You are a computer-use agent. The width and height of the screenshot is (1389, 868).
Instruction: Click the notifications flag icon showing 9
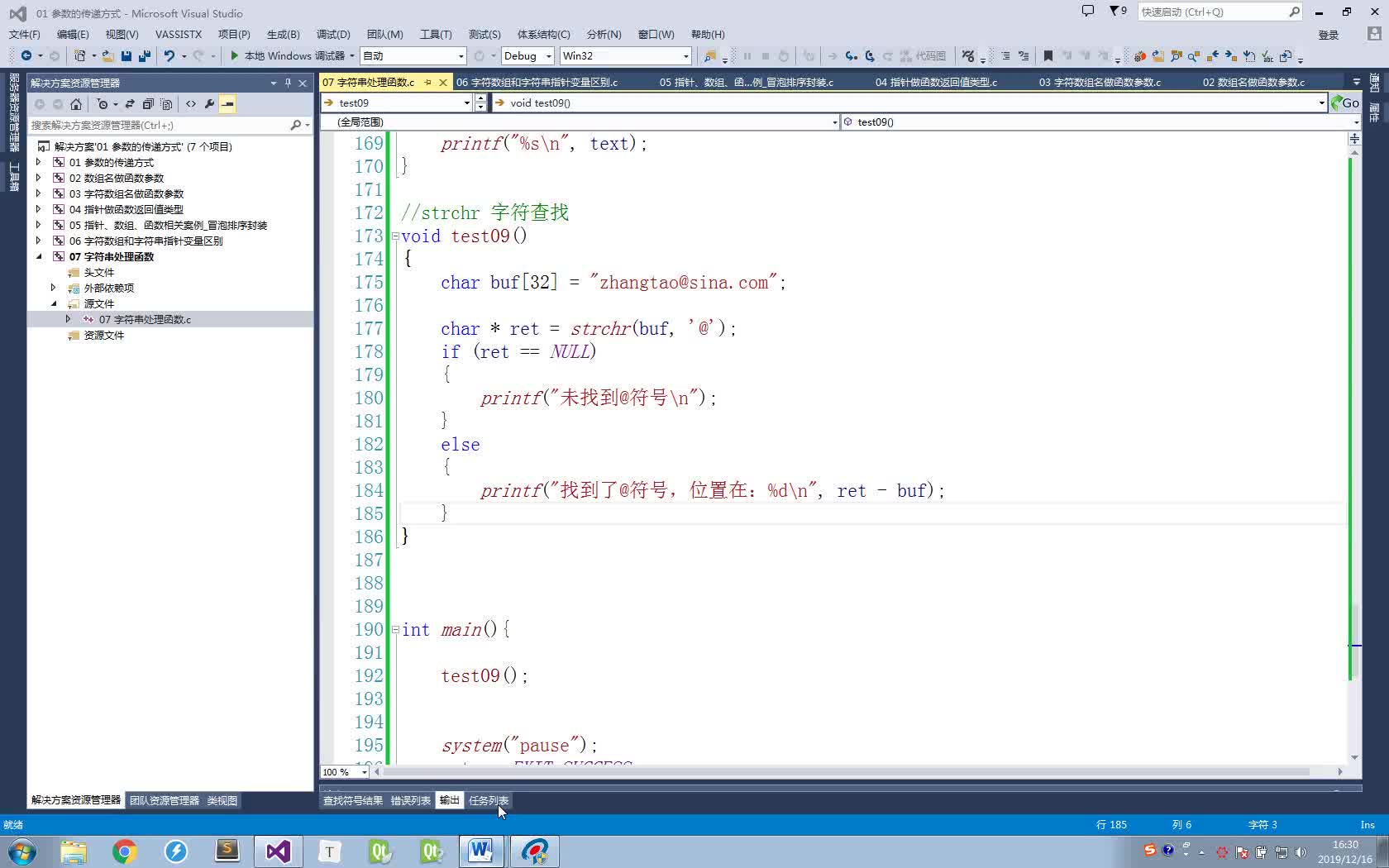[1118, 11]
